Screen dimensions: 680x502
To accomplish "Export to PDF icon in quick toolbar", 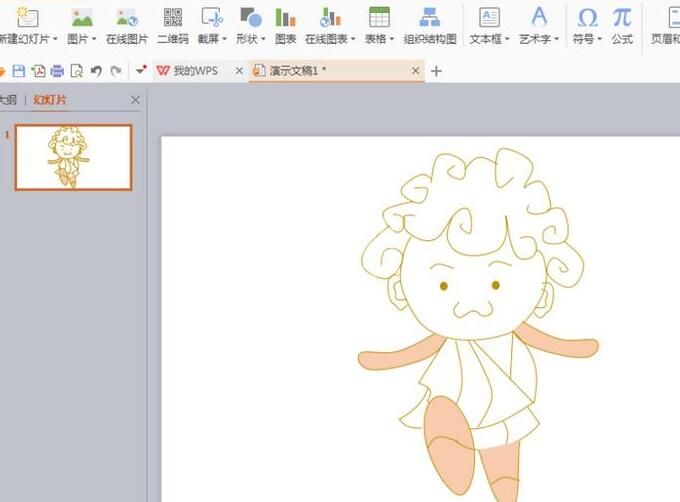I will 38,71.
